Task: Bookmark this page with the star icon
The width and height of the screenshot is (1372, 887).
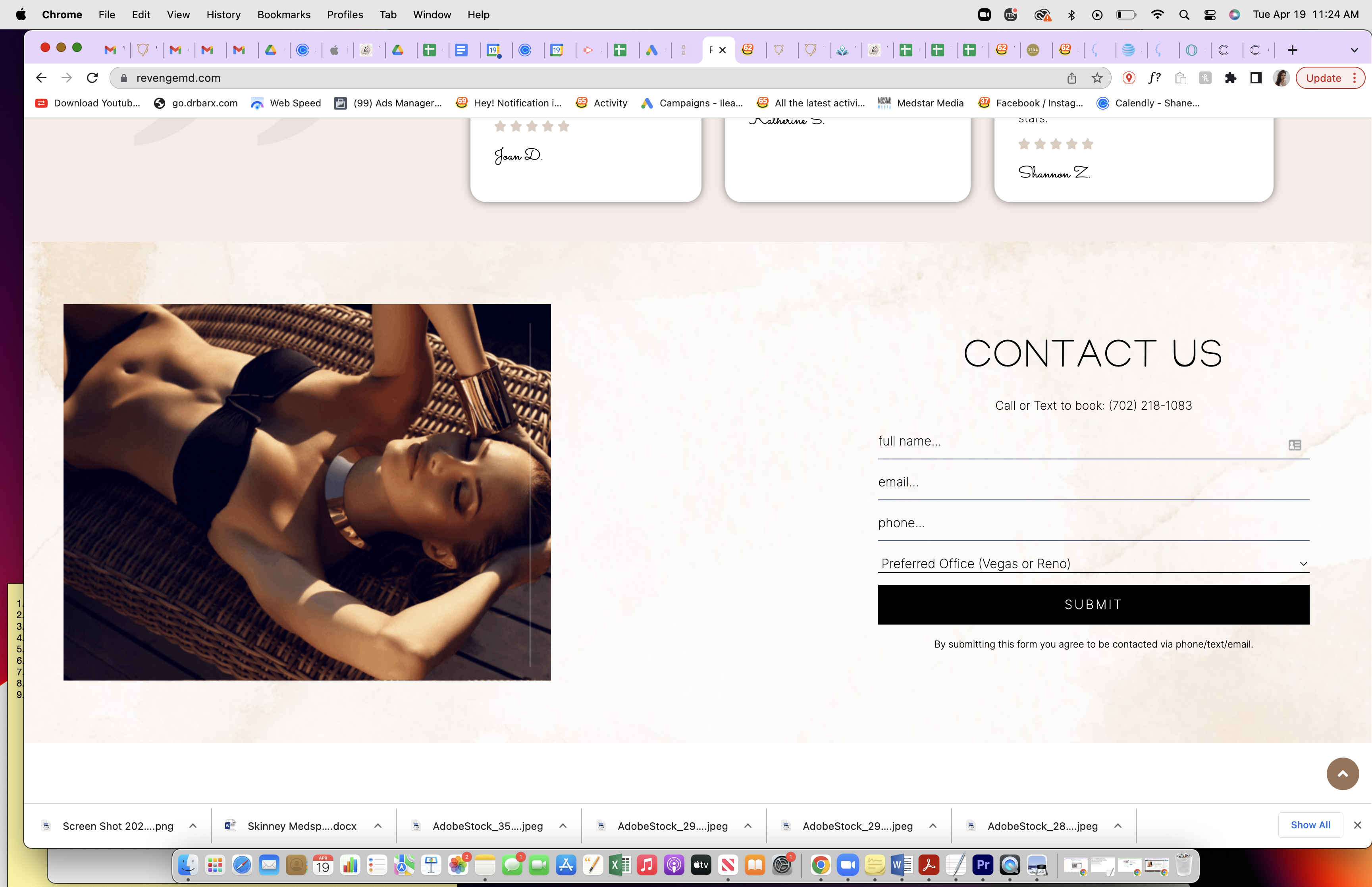Action: 1097,78
